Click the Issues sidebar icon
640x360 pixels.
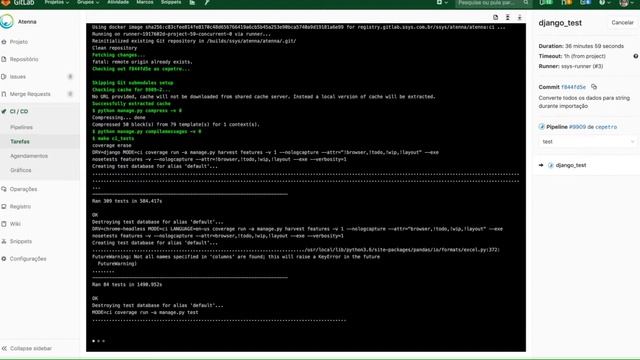coord(4,77)
